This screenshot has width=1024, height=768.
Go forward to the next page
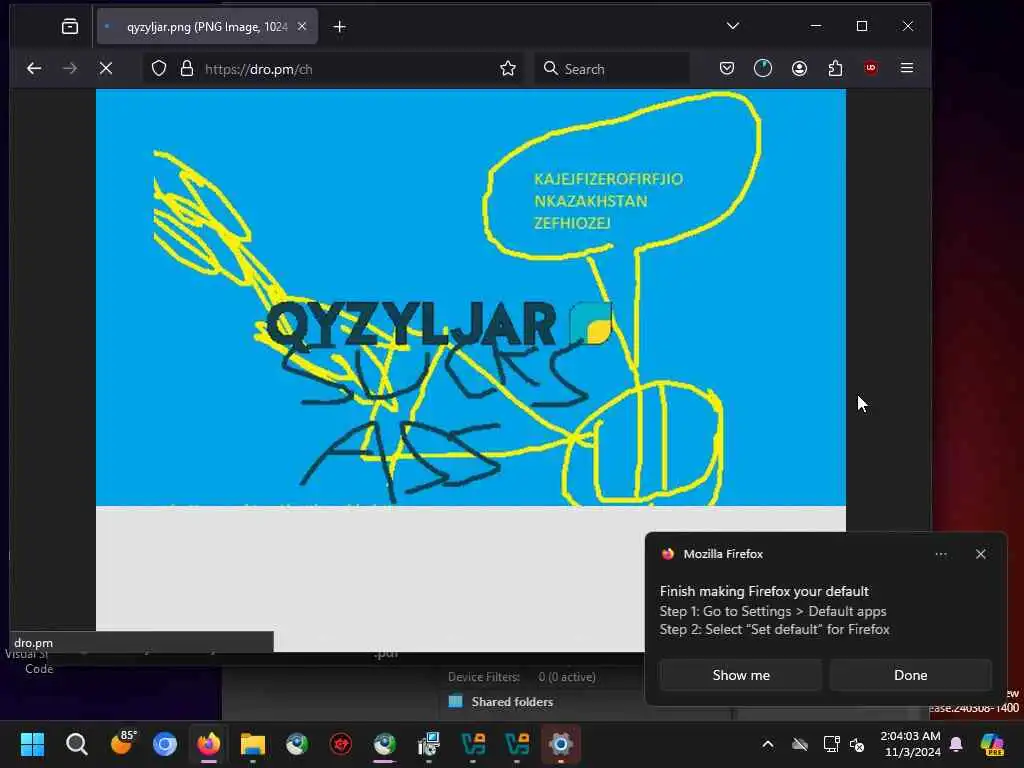click(x=70, y=69)
